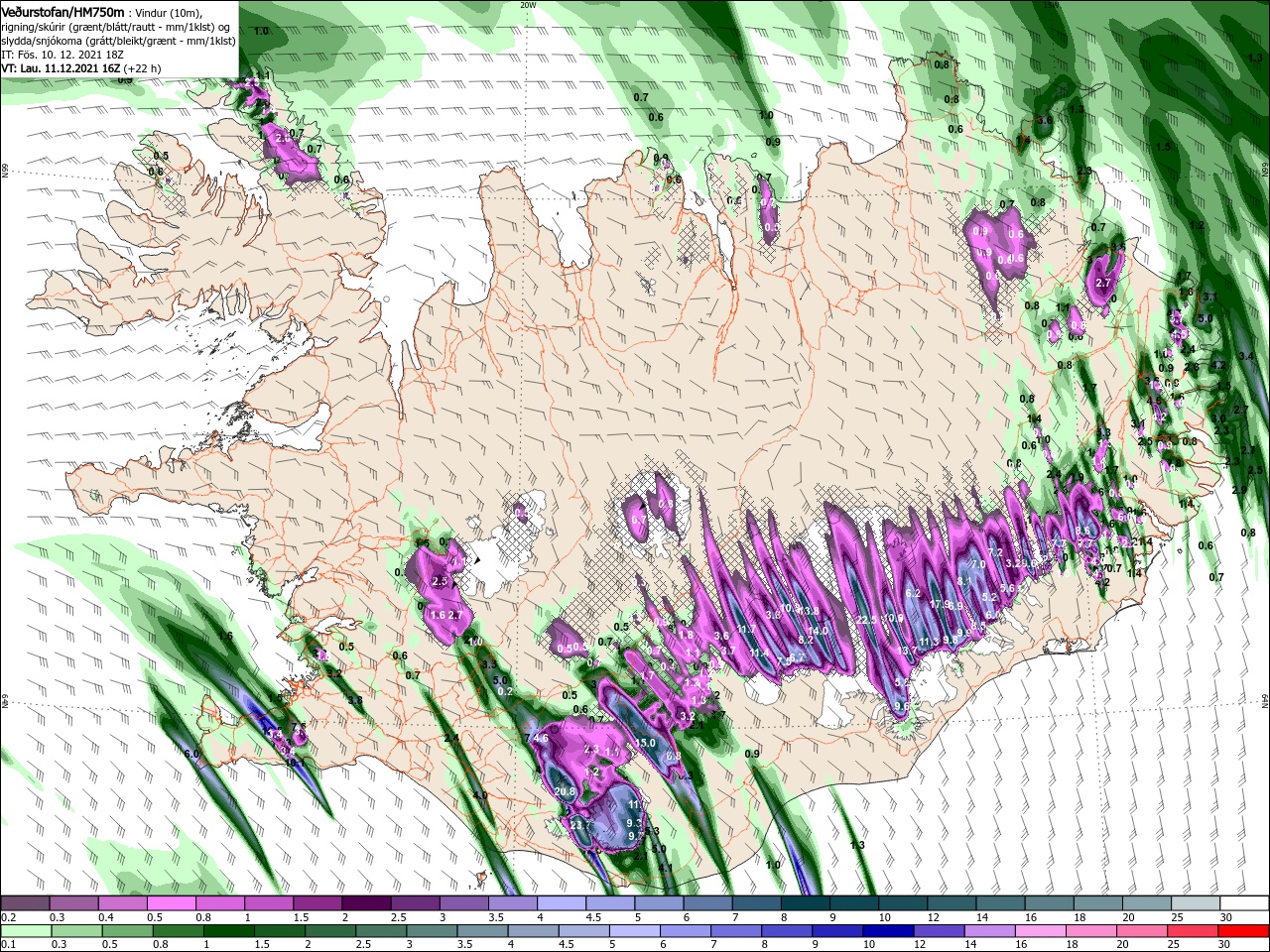Click the 3.4 value near the east edge
This screenshot has height=952, width=1270.
(1247, 356)
